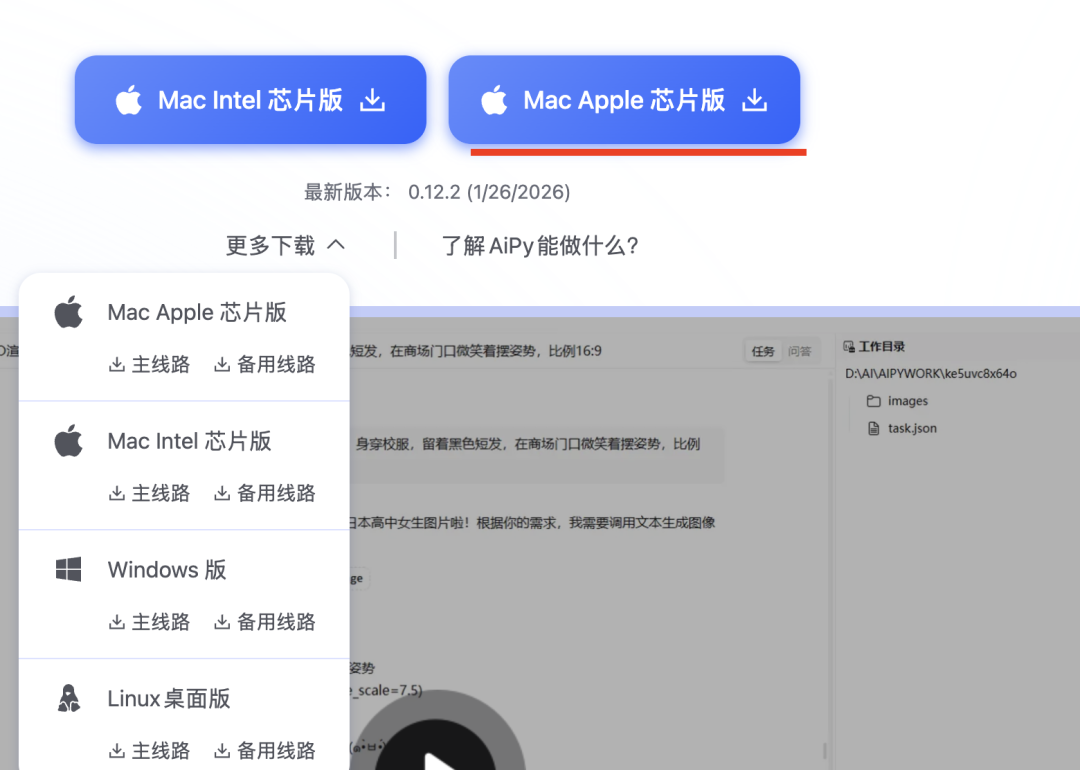1080x770 pixels.
Task: Click the download icon before Windows 主线路
Action: [118, 620]
